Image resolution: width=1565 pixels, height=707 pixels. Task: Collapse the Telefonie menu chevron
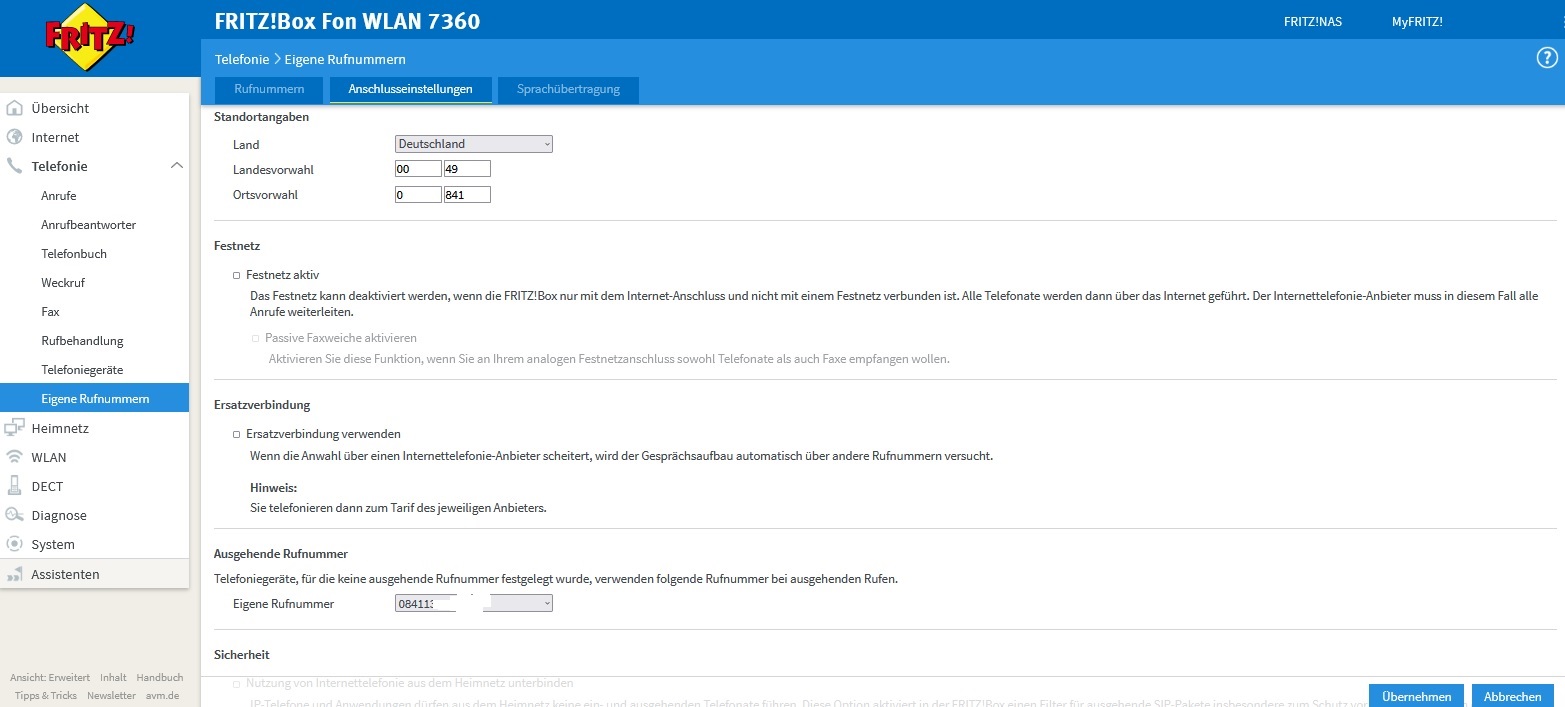point(176,166)
